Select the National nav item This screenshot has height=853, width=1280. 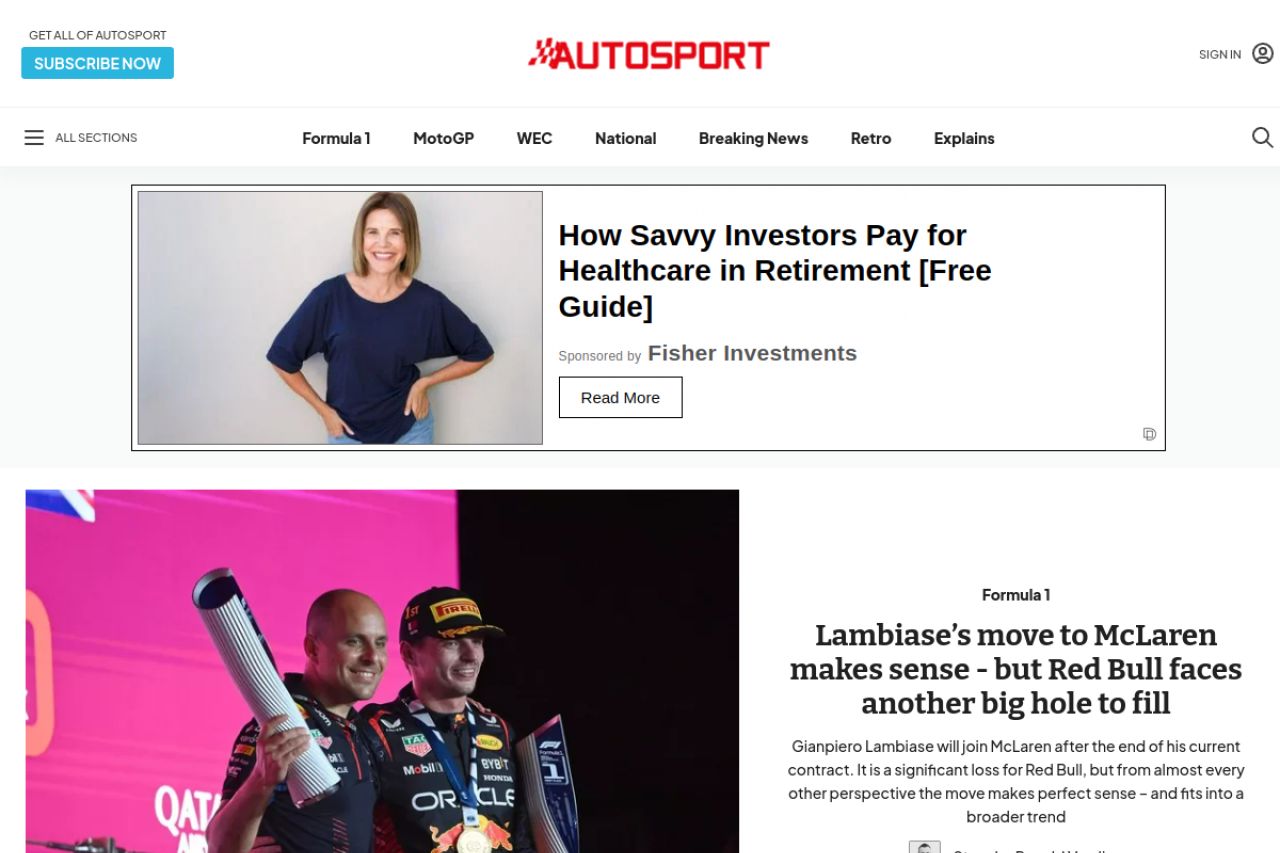tap(625, 138)
